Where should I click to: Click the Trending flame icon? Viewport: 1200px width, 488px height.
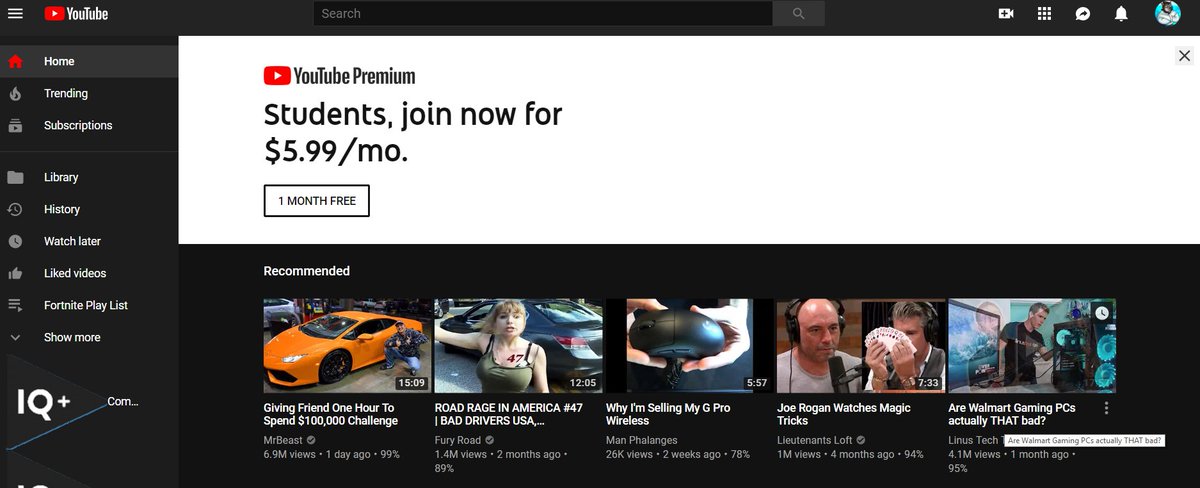click(15, 93)
